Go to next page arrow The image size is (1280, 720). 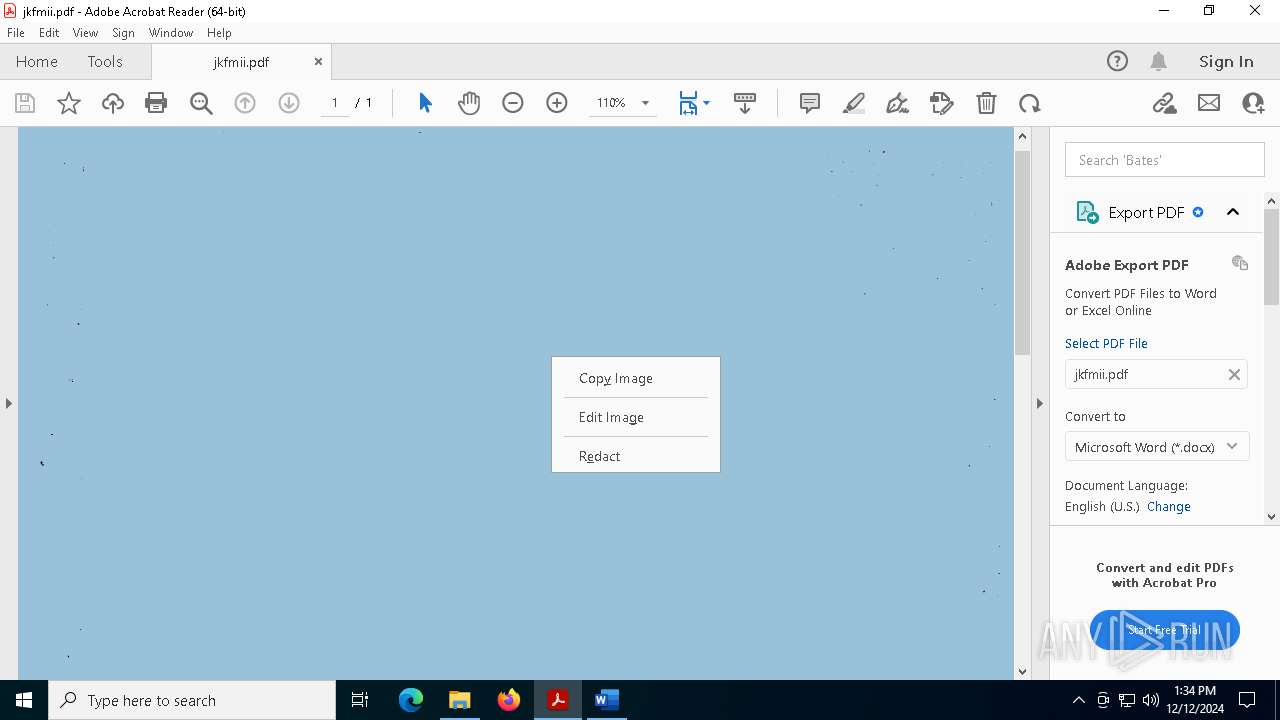(289, 103)
